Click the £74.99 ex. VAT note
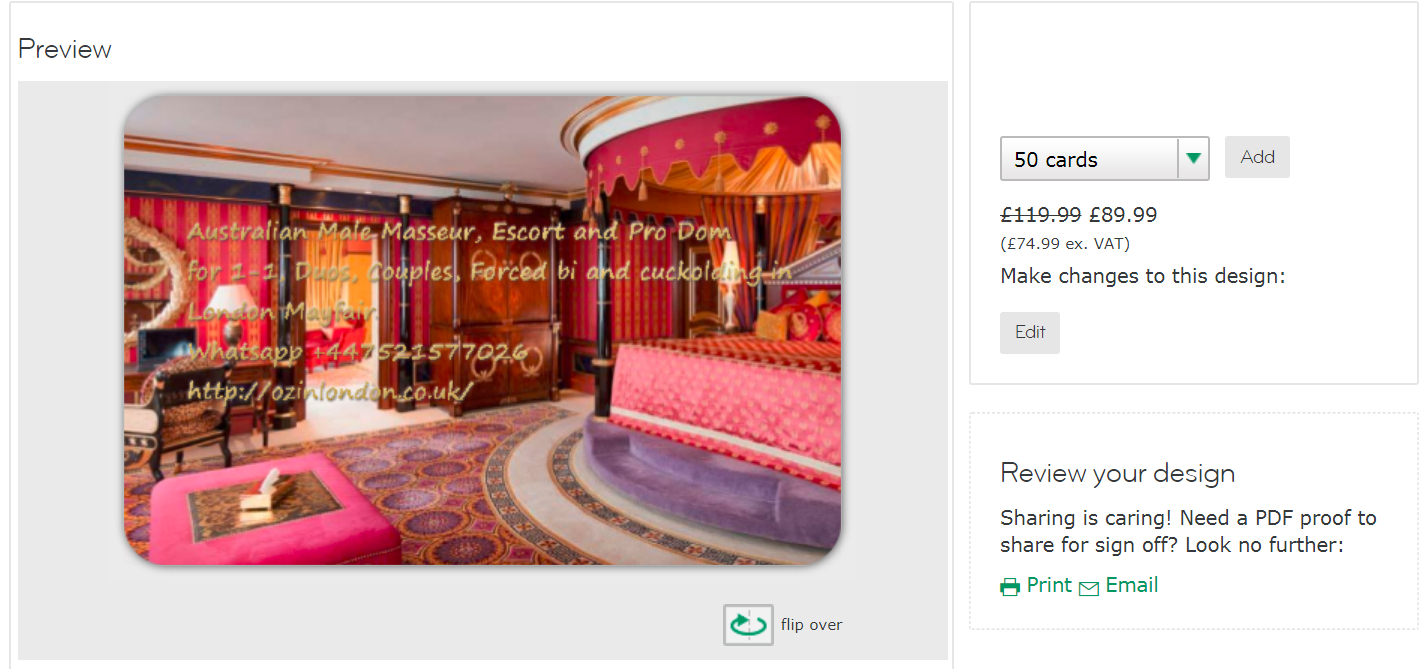 [x=1065, y=243]
